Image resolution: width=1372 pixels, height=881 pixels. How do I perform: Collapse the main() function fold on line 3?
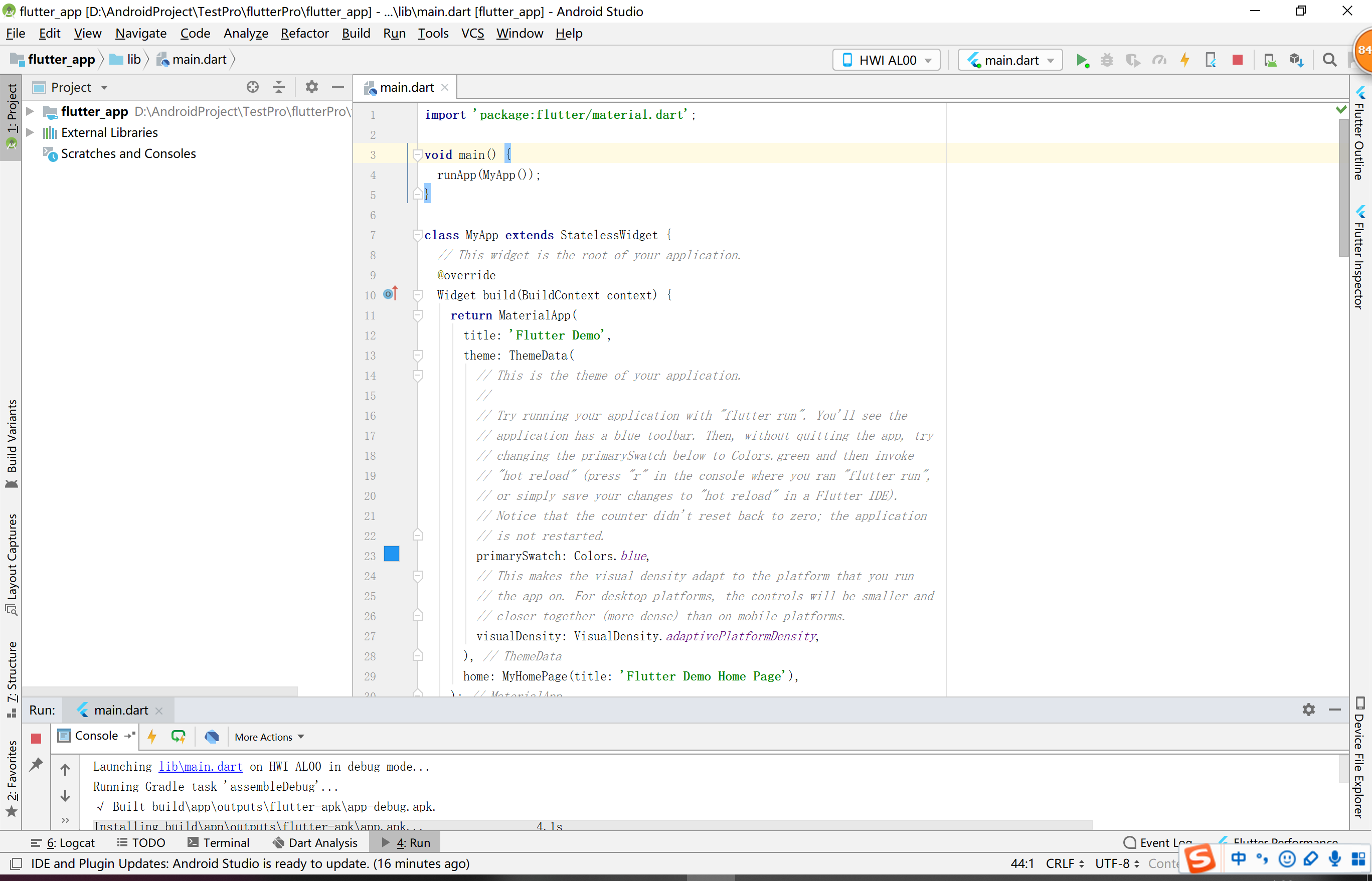coord(417,154)
